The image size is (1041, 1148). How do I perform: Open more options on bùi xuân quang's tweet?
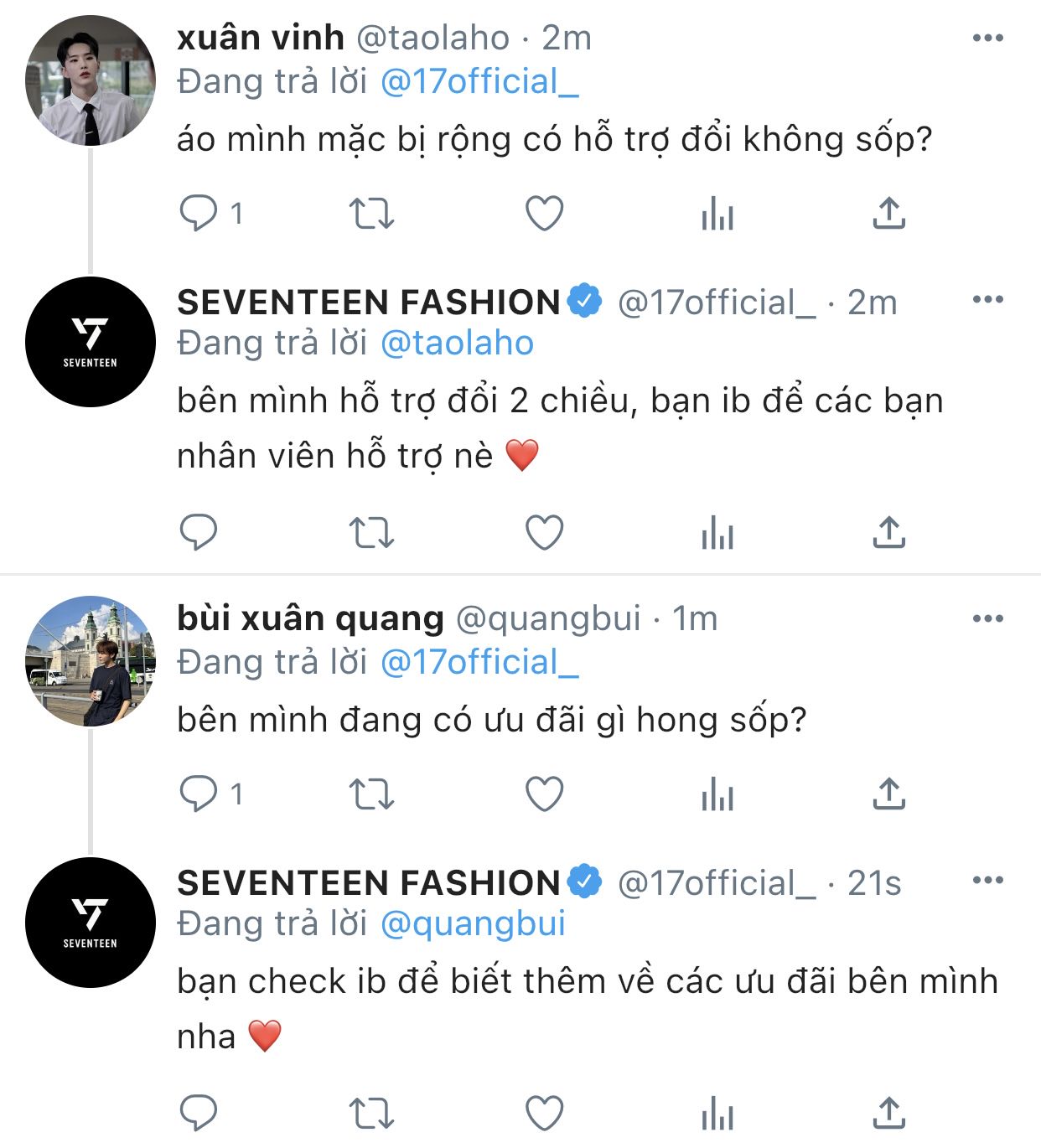tap(987, 618)
